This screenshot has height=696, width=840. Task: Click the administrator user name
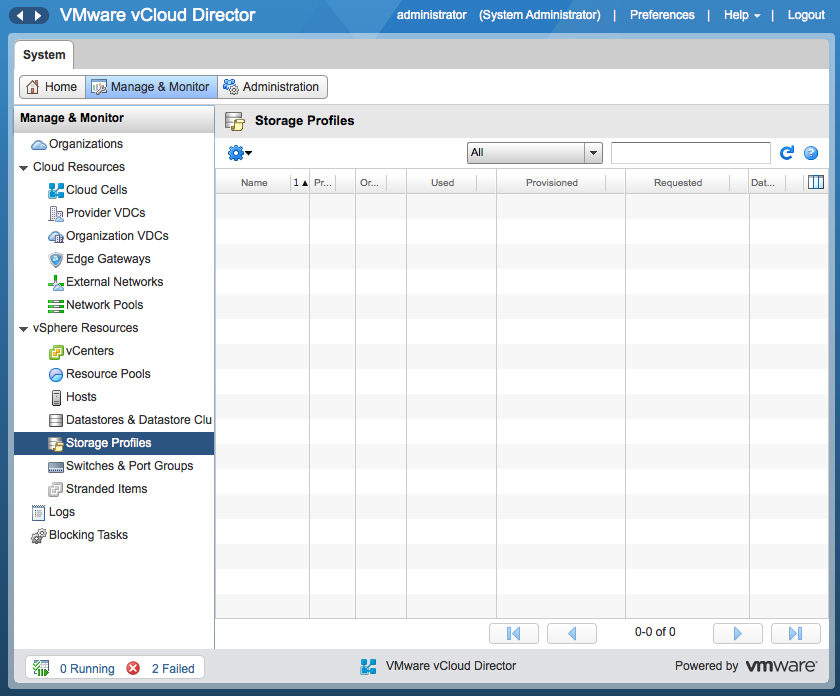432,15
